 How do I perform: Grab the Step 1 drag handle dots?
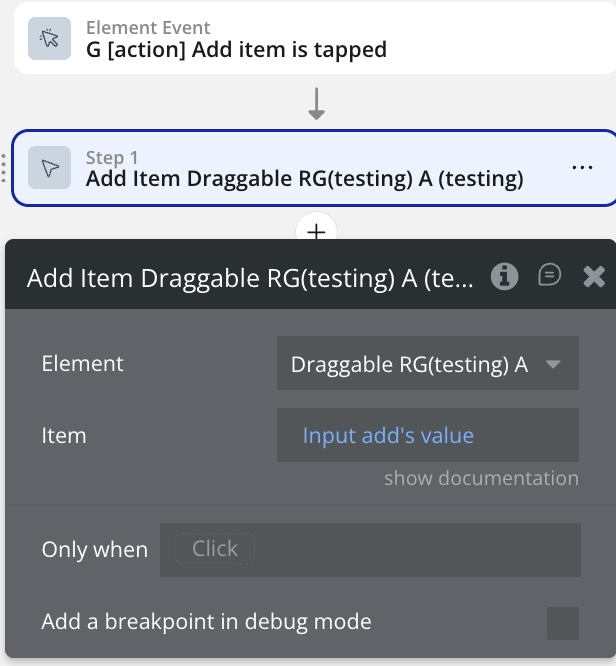coord(4,168)
